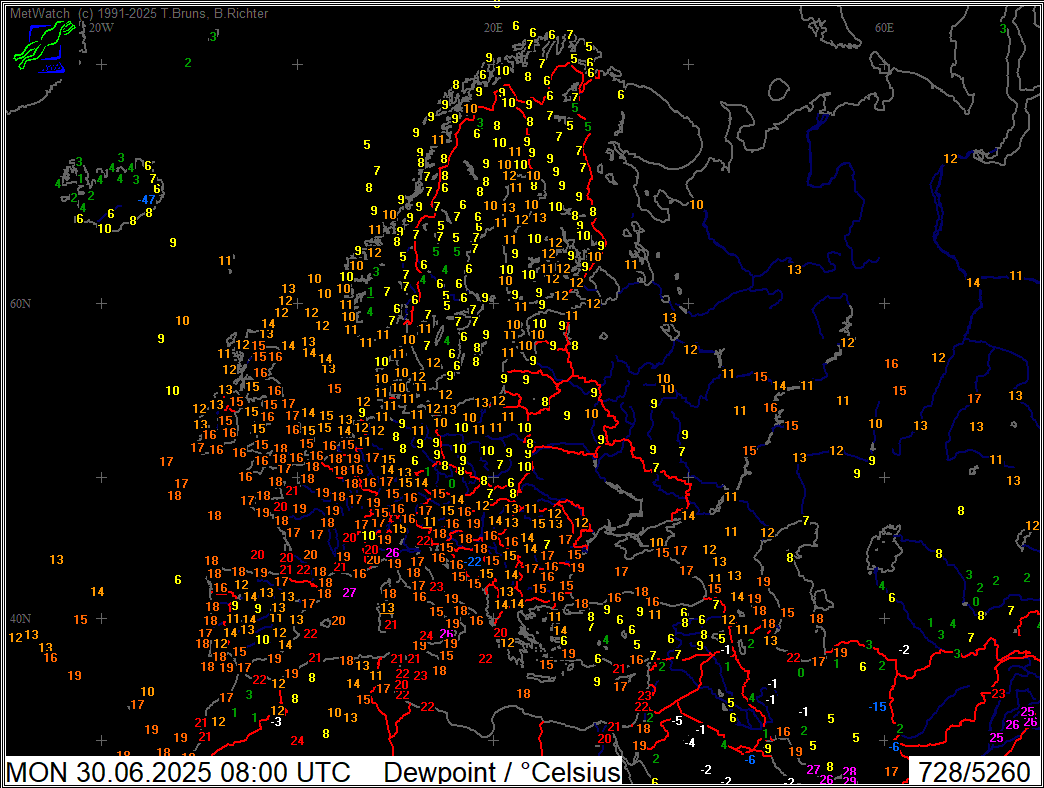
Task: Click the date label MON 30.06.2025 08:00 UTC
Action: (178, 772)
